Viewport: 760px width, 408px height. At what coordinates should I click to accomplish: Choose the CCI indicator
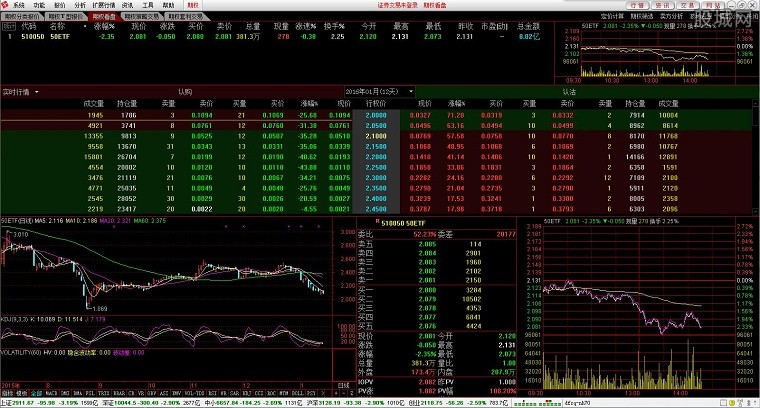[x=258, y=393]
